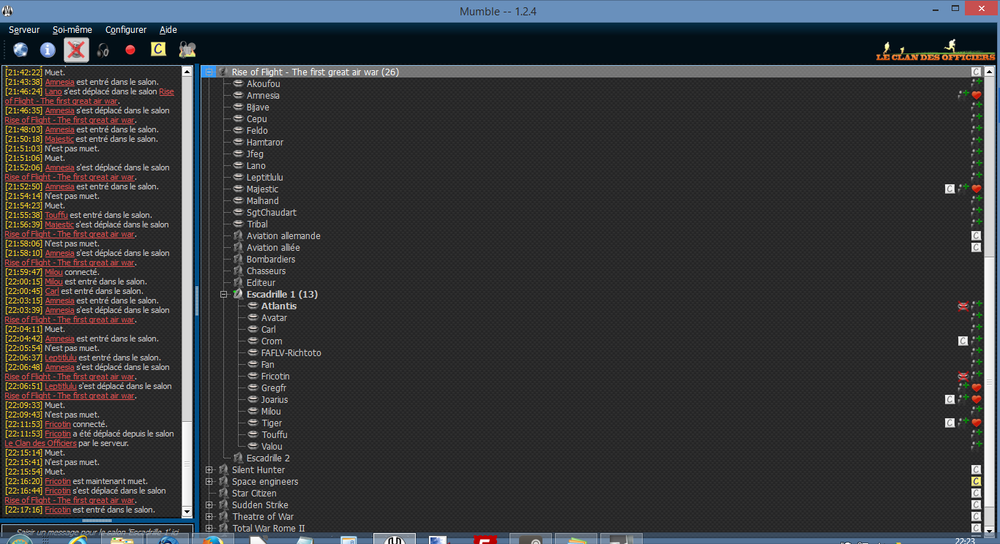Expand the Silent Hunter channel
The width and height of the screenshot is (1000, 544).
pyautogui.click(x=209, y=470)
